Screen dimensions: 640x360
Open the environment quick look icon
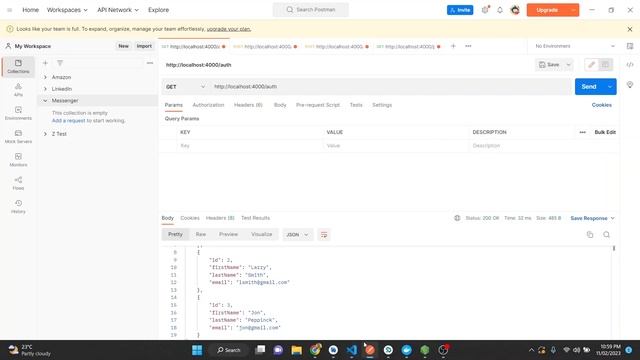[630, 46]
